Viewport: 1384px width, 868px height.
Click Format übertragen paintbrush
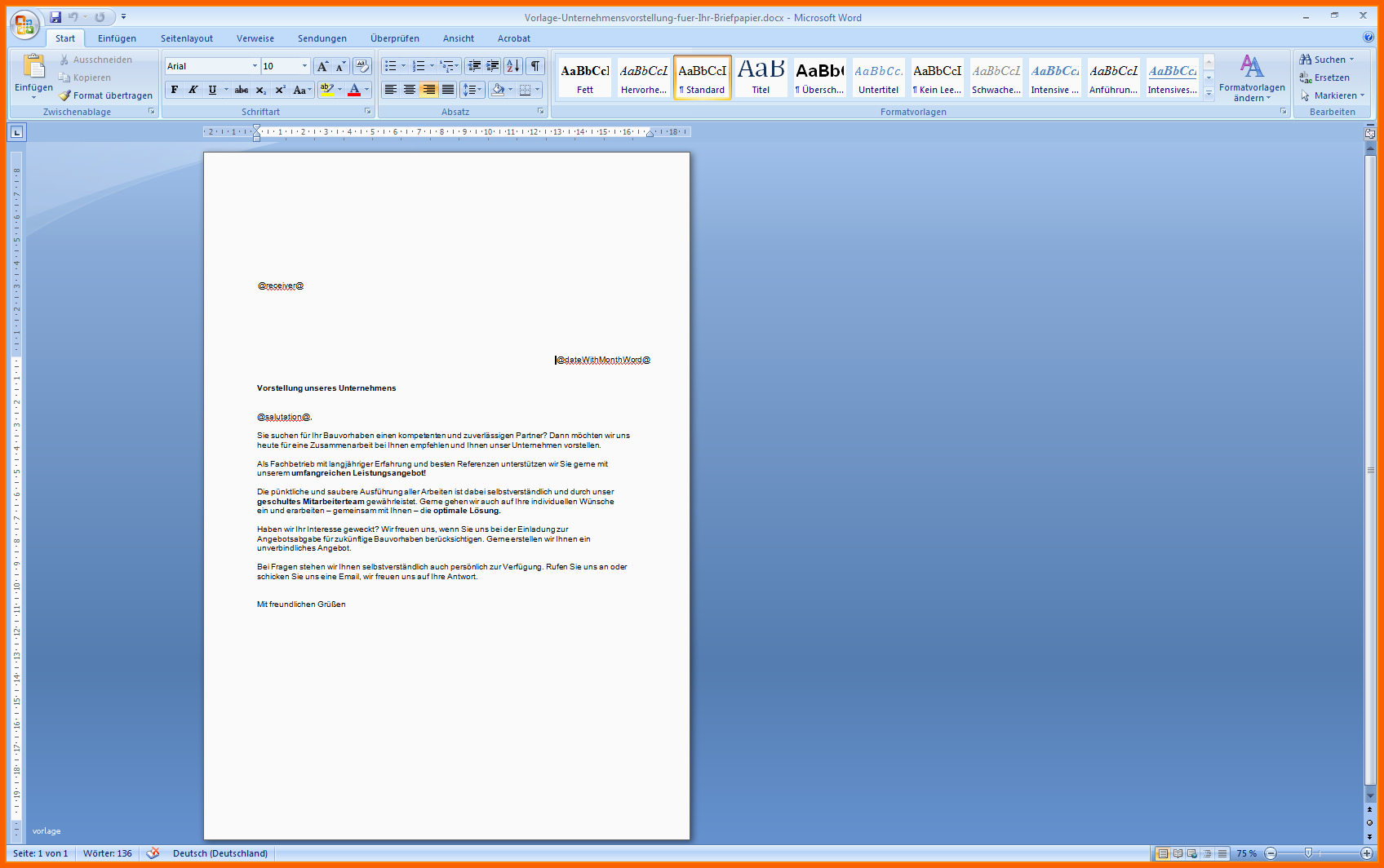pyautogui.click(x=105, y=95)
